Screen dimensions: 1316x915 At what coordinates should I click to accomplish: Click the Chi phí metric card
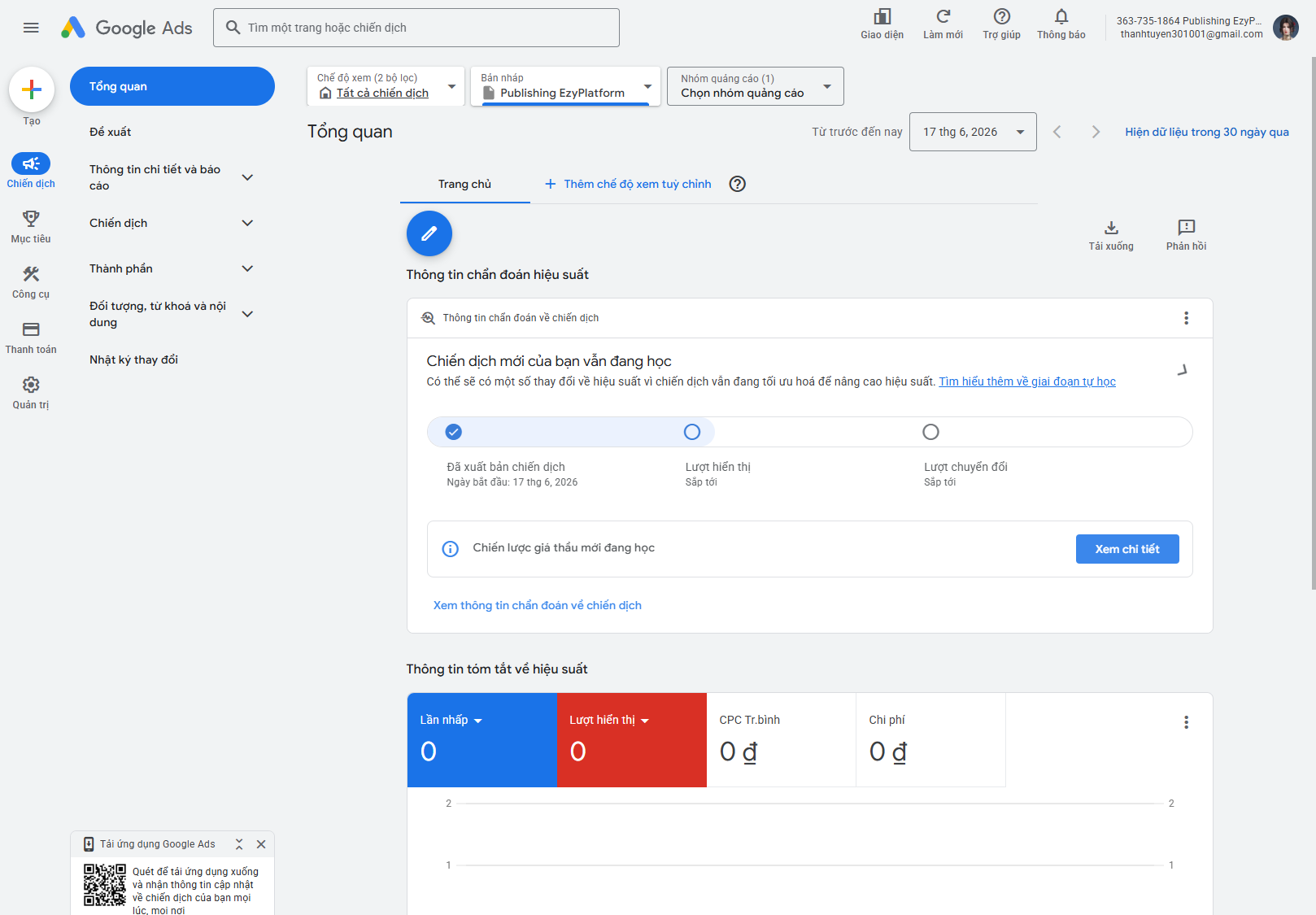pyautogui.click(x=931, y=740)
